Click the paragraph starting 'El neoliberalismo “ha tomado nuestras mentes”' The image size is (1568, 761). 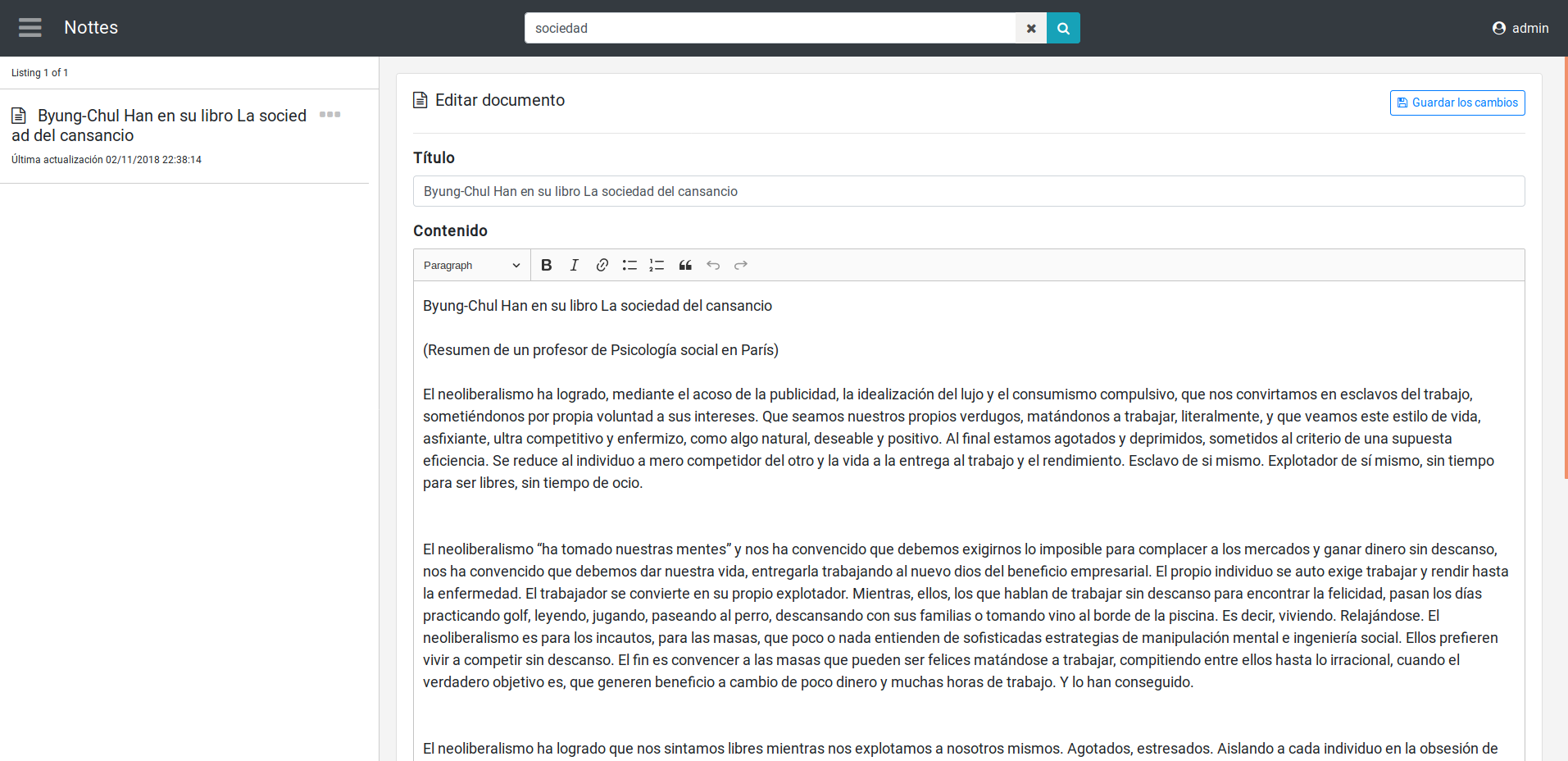pos(966,616)
